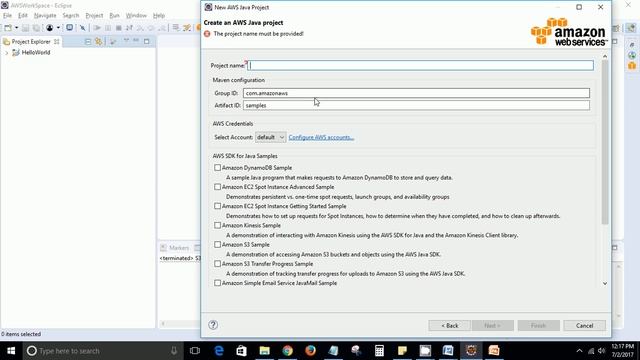Screen dimensions: 640x360
Task: Open File Explorer from the taskbar
Action: (264, 351)
